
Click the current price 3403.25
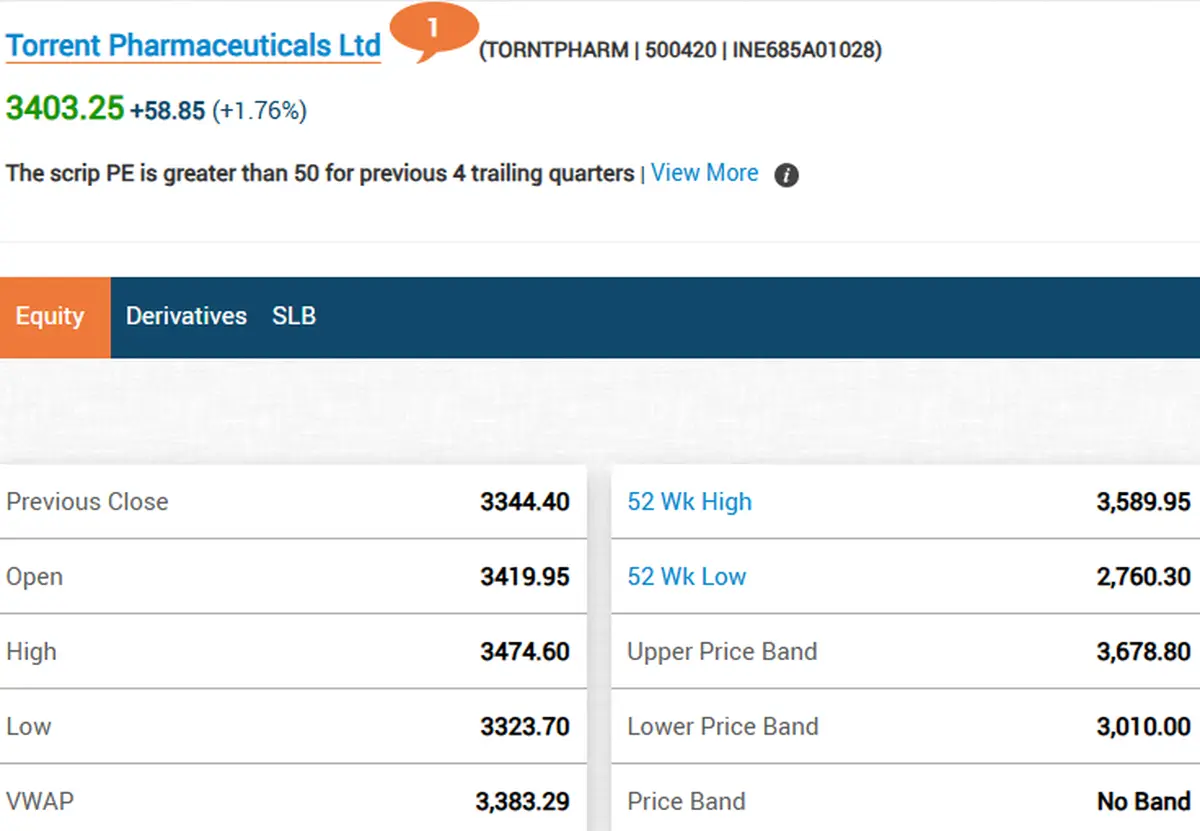(x=65, y=108)
